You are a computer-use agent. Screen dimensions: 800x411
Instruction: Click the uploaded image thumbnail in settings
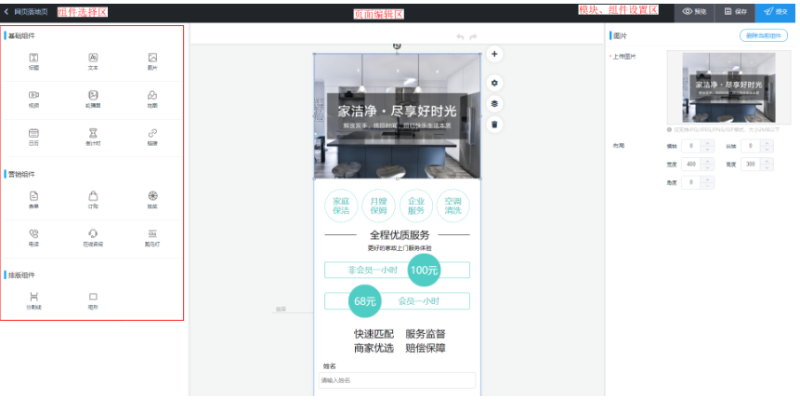point(729,87)
